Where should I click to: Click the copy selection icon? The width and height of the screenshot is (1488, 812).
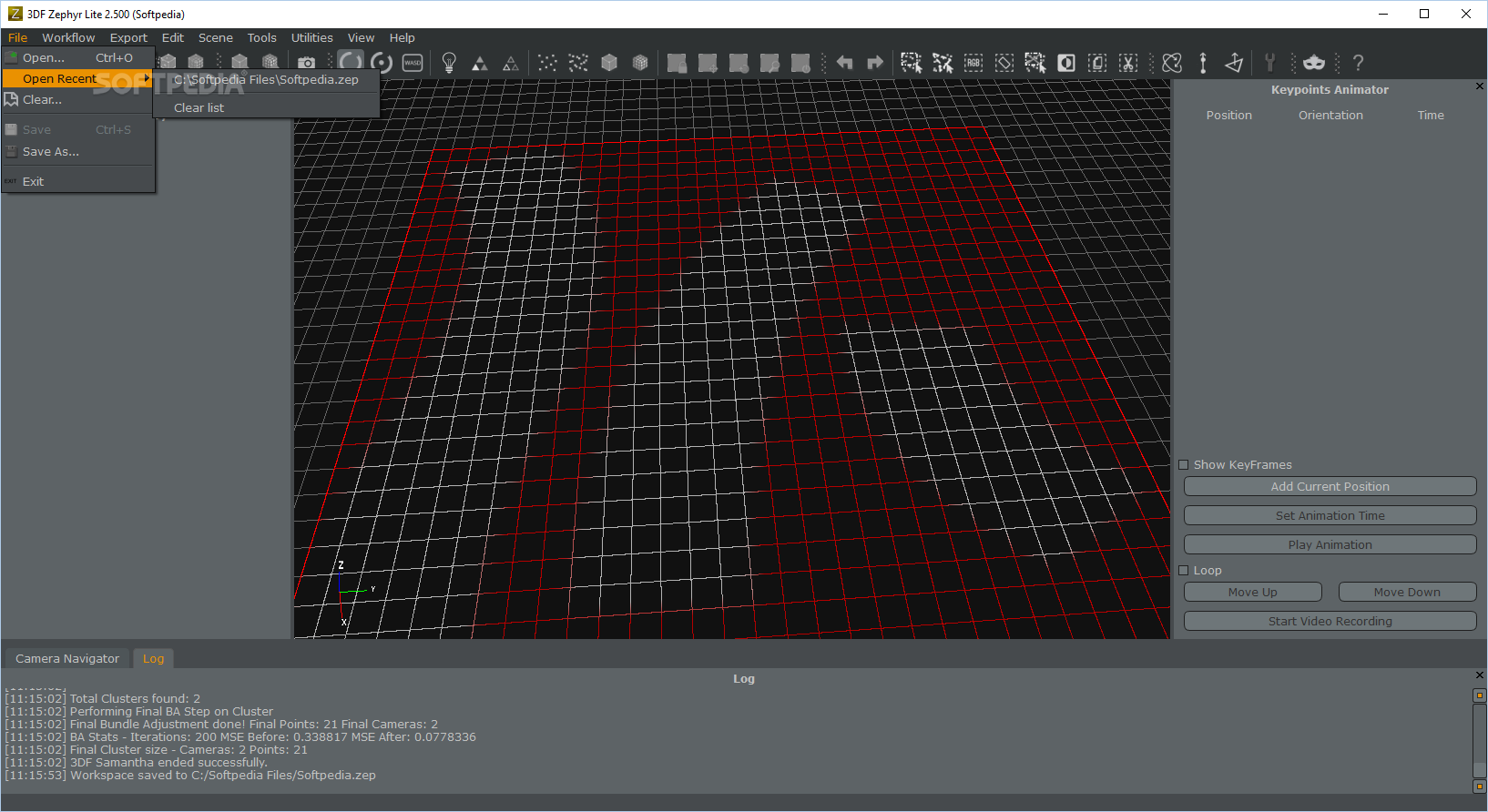click(1097, 63)
